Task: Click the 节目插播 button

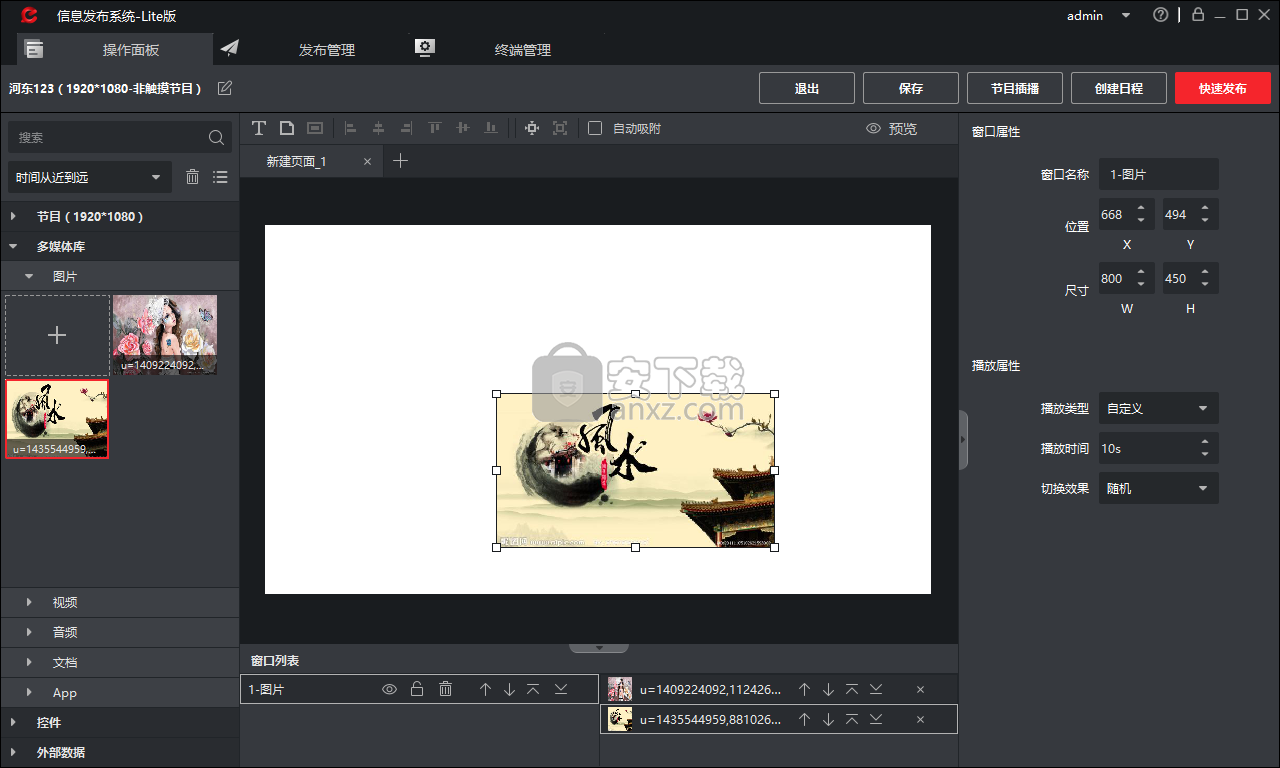Action: point(1015,88)
